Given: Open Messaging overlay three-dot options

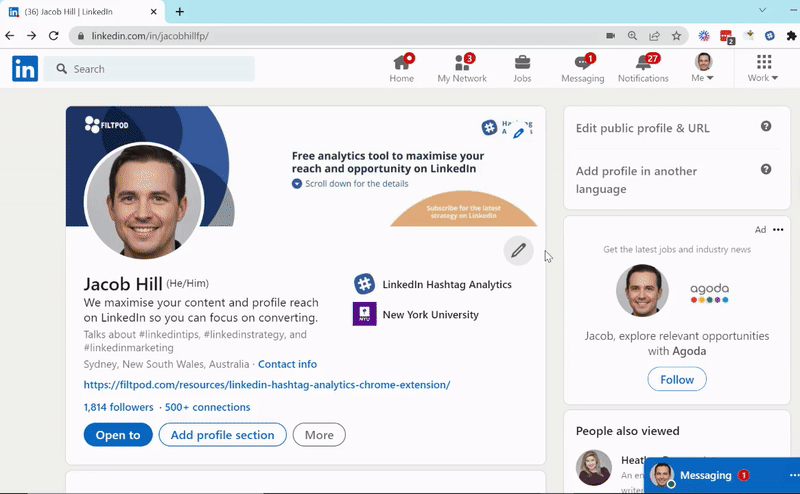Looking at the screenshot, I should (x=794, y=475).
